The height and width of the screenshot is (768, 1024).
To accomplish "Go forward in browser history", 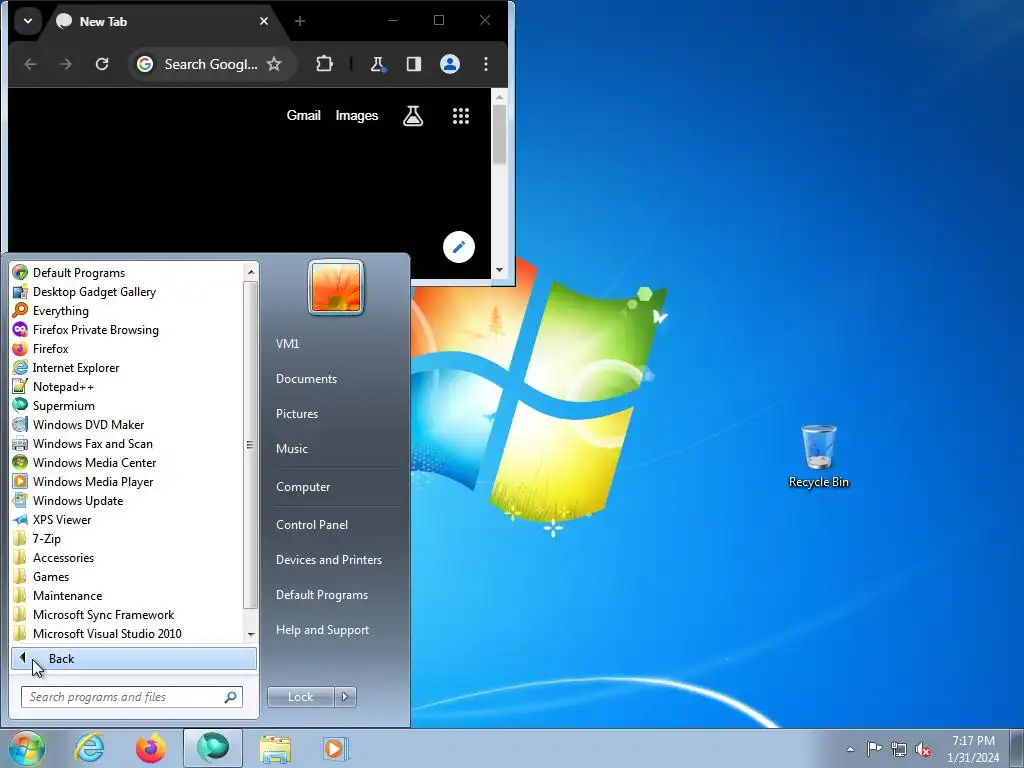I will pos(65,64).
